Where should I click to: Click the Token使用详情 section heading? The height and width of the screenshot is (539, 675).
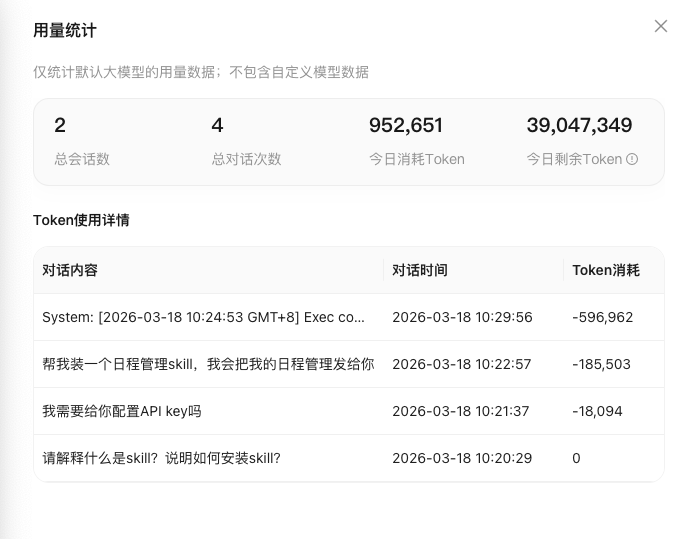click(81, 220)
